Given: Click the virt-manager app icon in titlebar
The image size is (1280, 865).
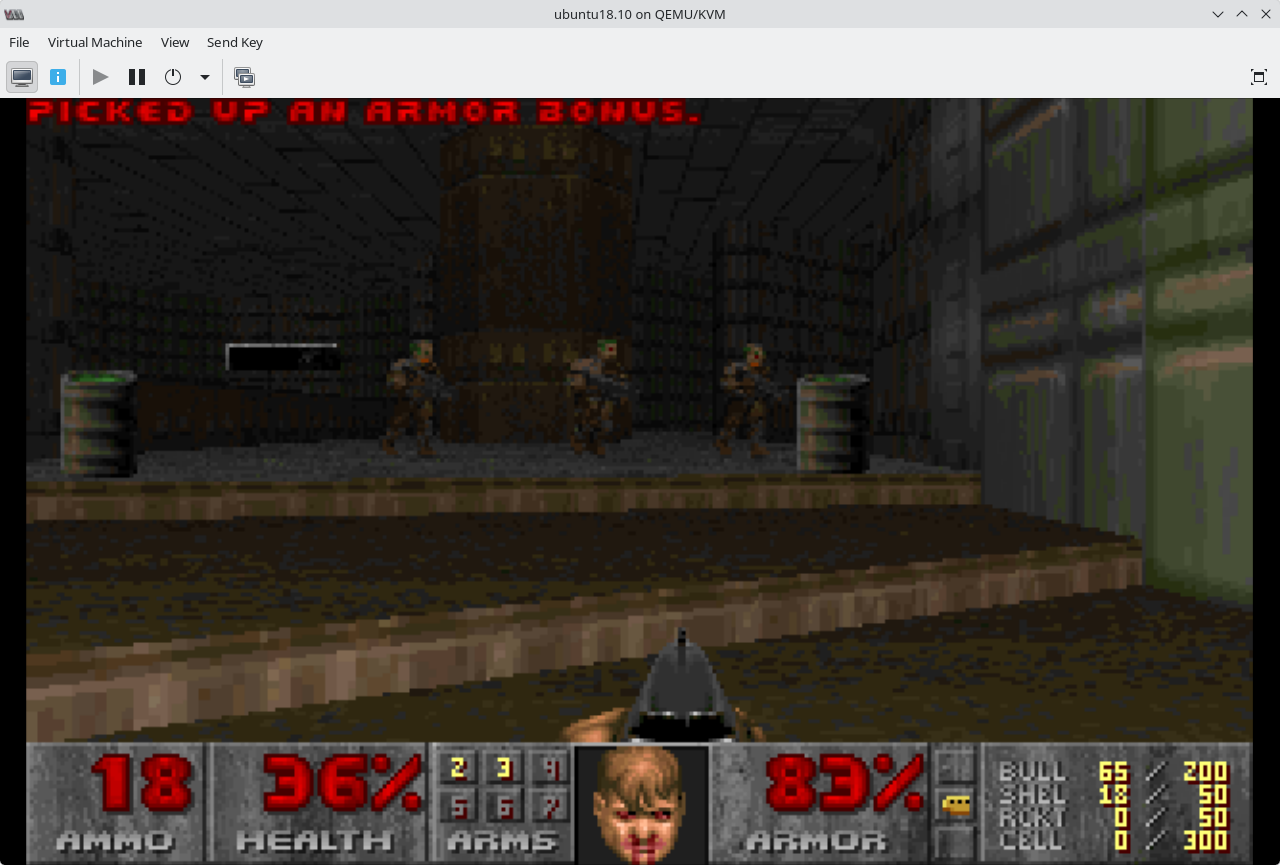Looking at the screenshot, I should click(14, 14).
